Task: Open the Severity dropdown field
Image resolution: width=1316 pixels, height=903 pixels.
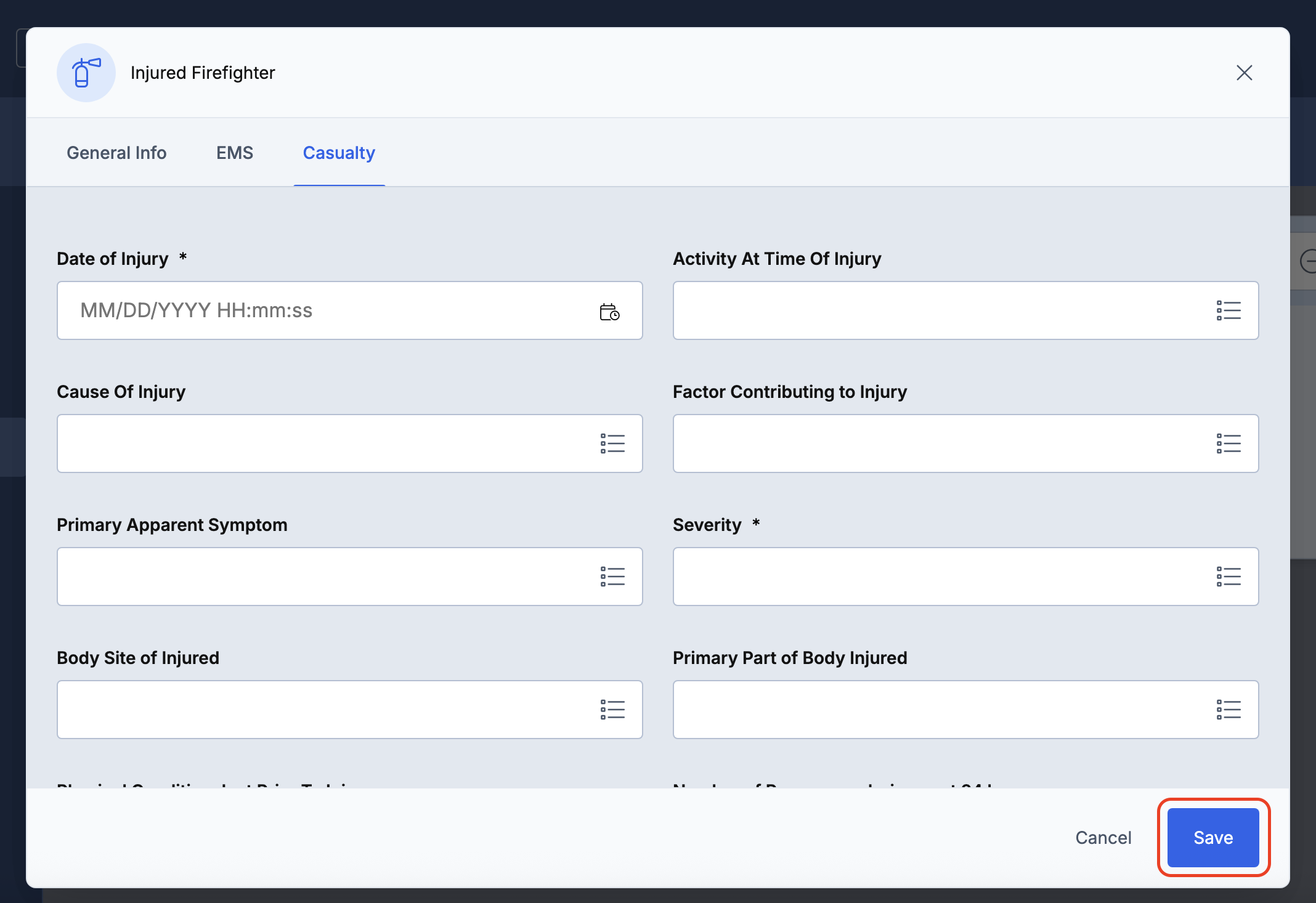Action: click(x=936, y=577)
